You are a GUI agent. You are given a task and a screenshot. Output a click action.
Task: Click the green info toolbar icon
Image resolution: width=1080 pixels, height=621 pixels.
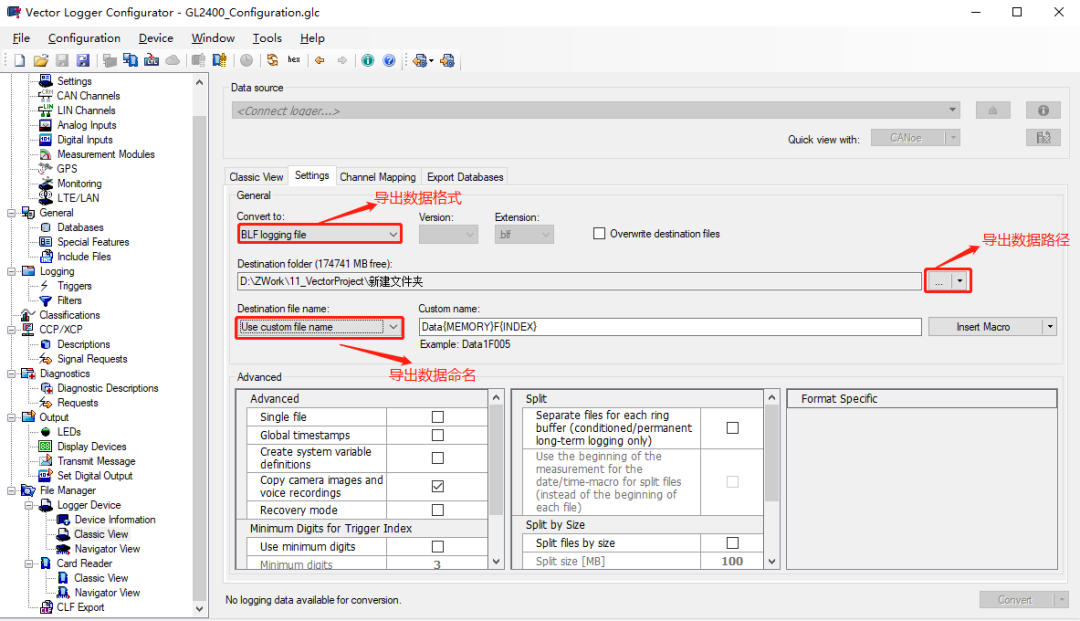point(368,61)
